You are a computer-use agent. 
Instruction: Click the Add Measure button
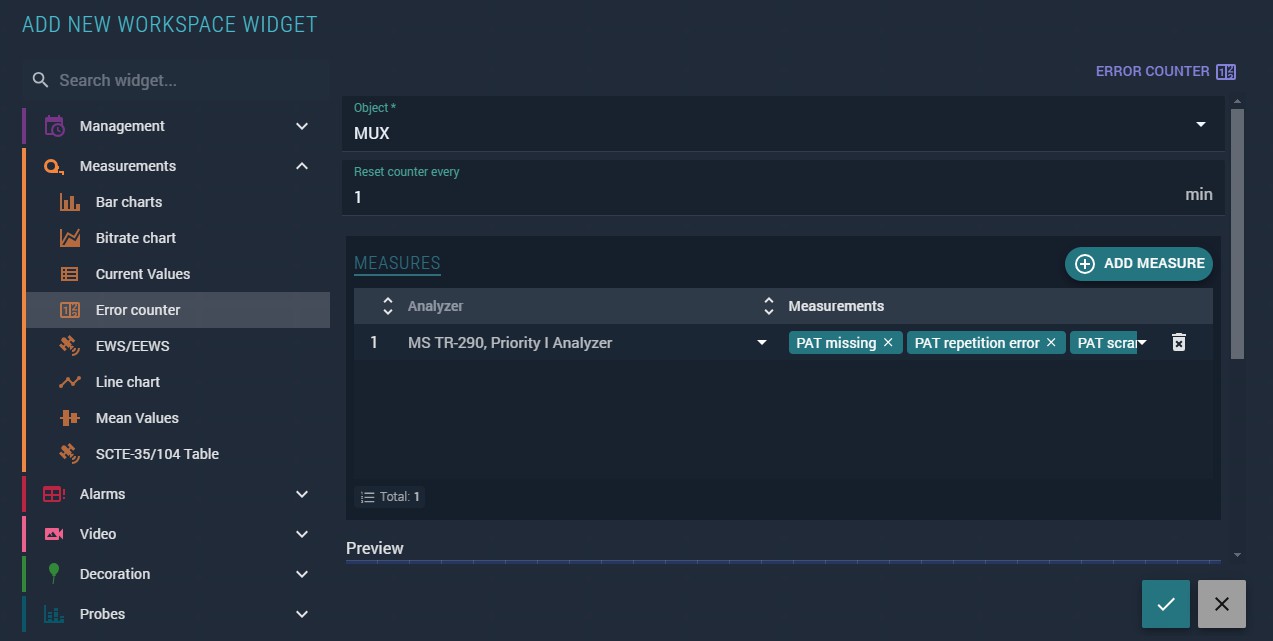(x=1138, y=264)
